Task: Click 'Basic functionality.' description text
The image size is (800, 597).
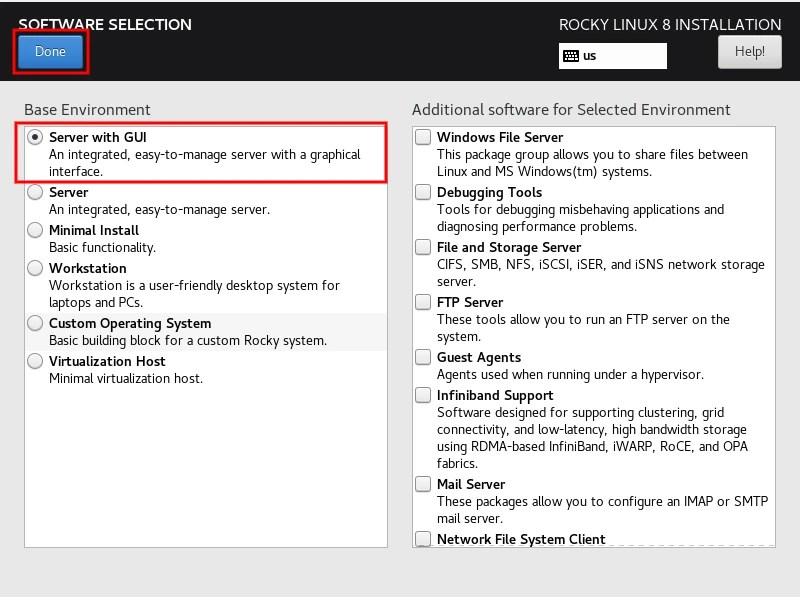Action: pos(103,247)
